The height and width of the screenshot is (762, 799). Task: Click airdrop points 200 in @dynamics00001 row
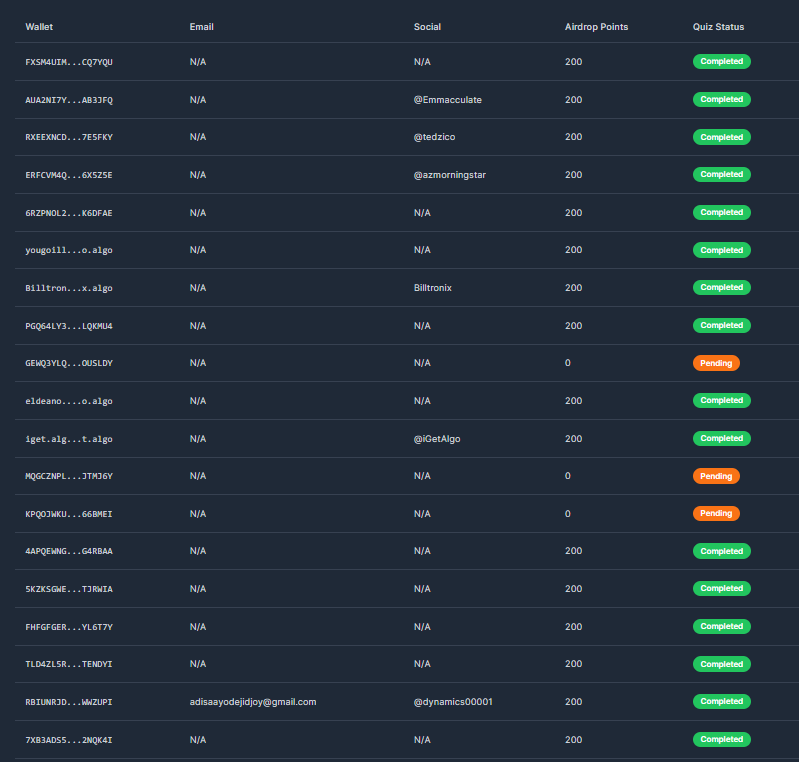(x=573, y=702)
